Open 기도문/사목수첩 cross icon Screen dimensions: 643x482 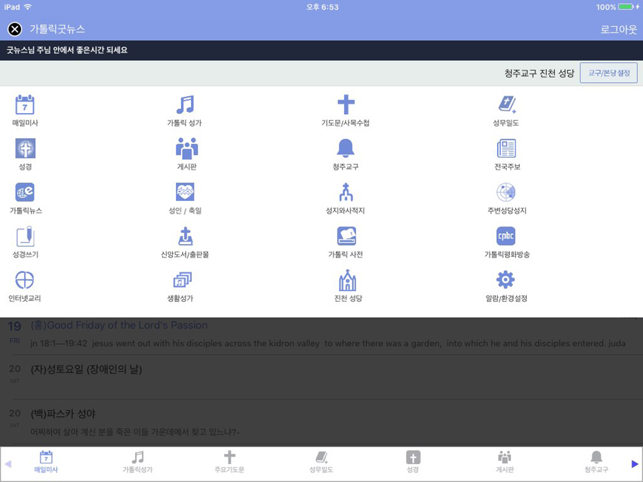click(346, 105)
